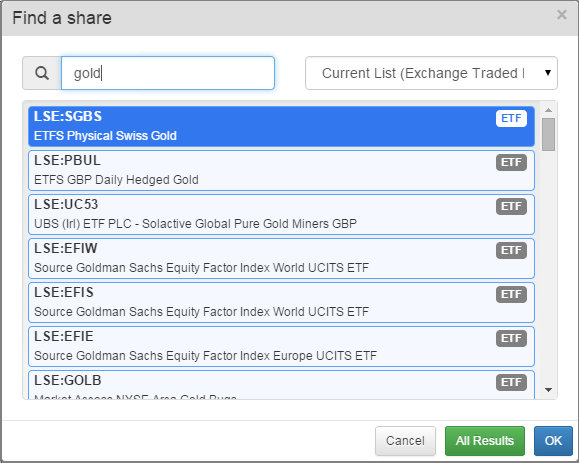The width and height of the screenshot is (579, 463).
Task: Click the Cancel button
Action: coord(405,440)
